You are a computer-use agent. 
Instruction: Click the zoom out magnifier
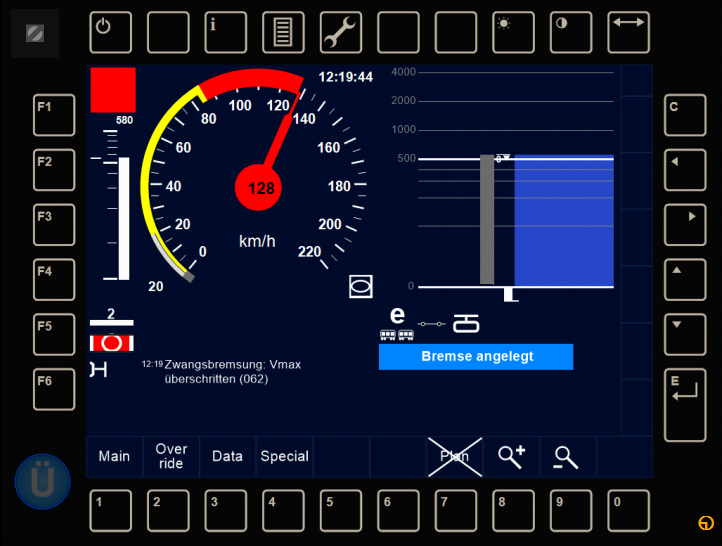[566, 458]
